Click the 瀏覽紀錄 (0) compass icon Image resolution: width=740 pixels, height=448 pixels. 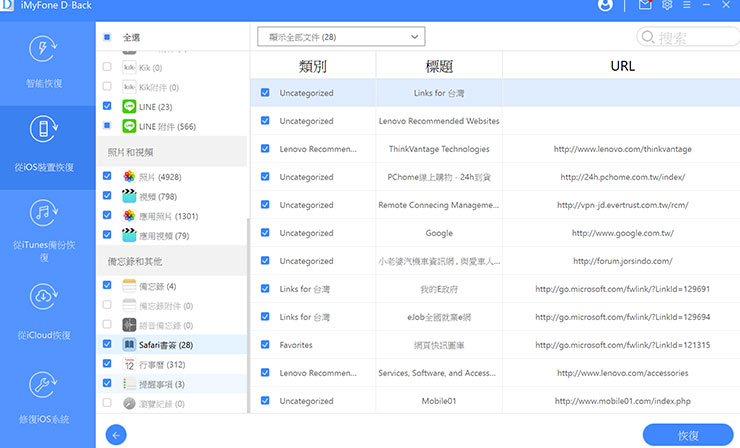(x=129, y=404)
